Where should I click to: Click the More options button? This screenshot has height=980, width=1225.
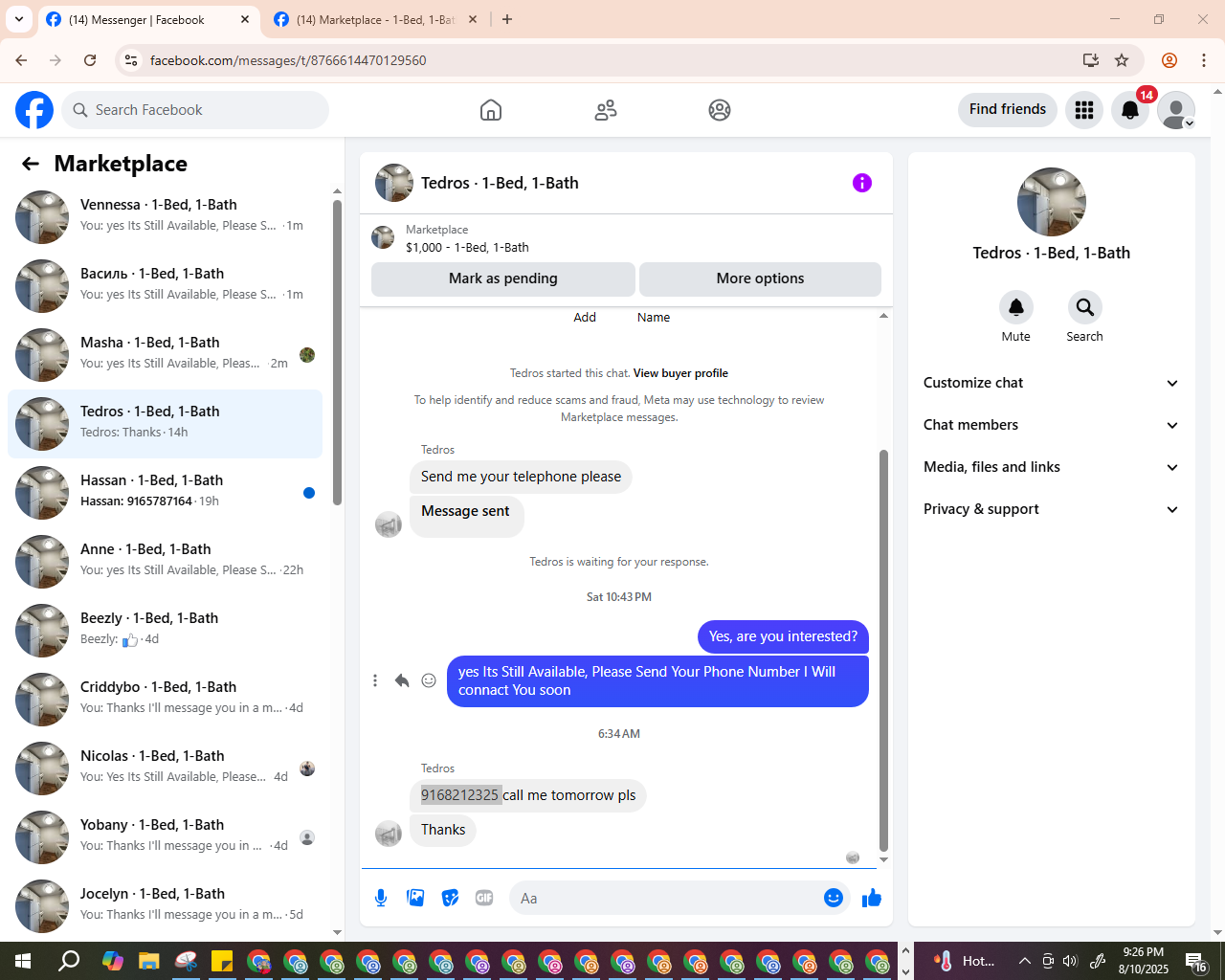[x=760, y=278]
